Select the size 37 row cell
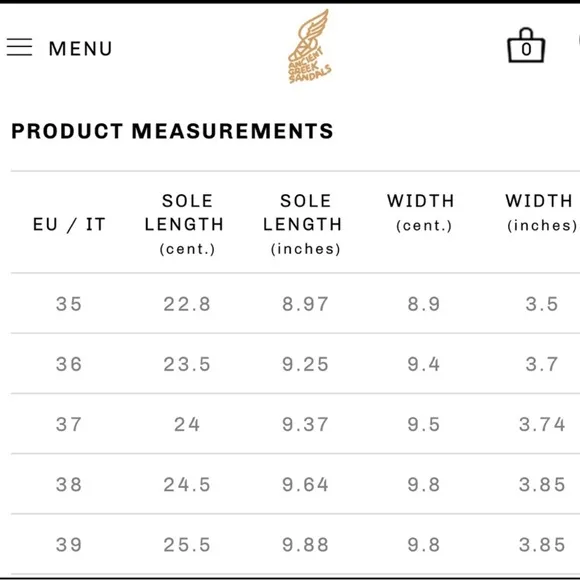 tap(69, 424)
